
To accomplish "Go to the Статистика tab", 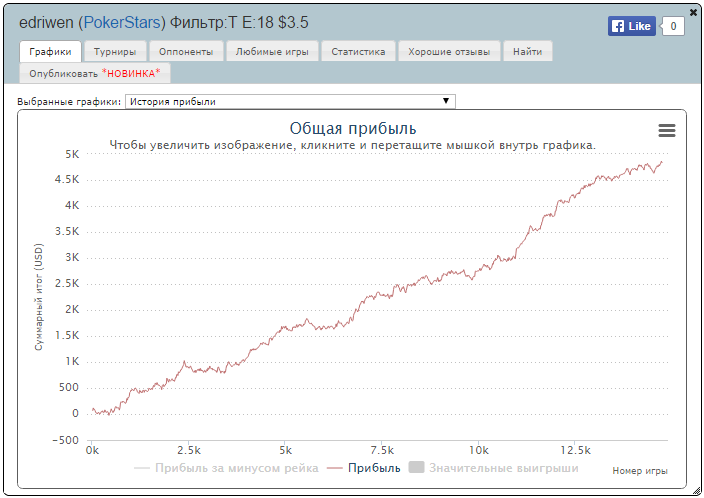I will coord(358,52).
